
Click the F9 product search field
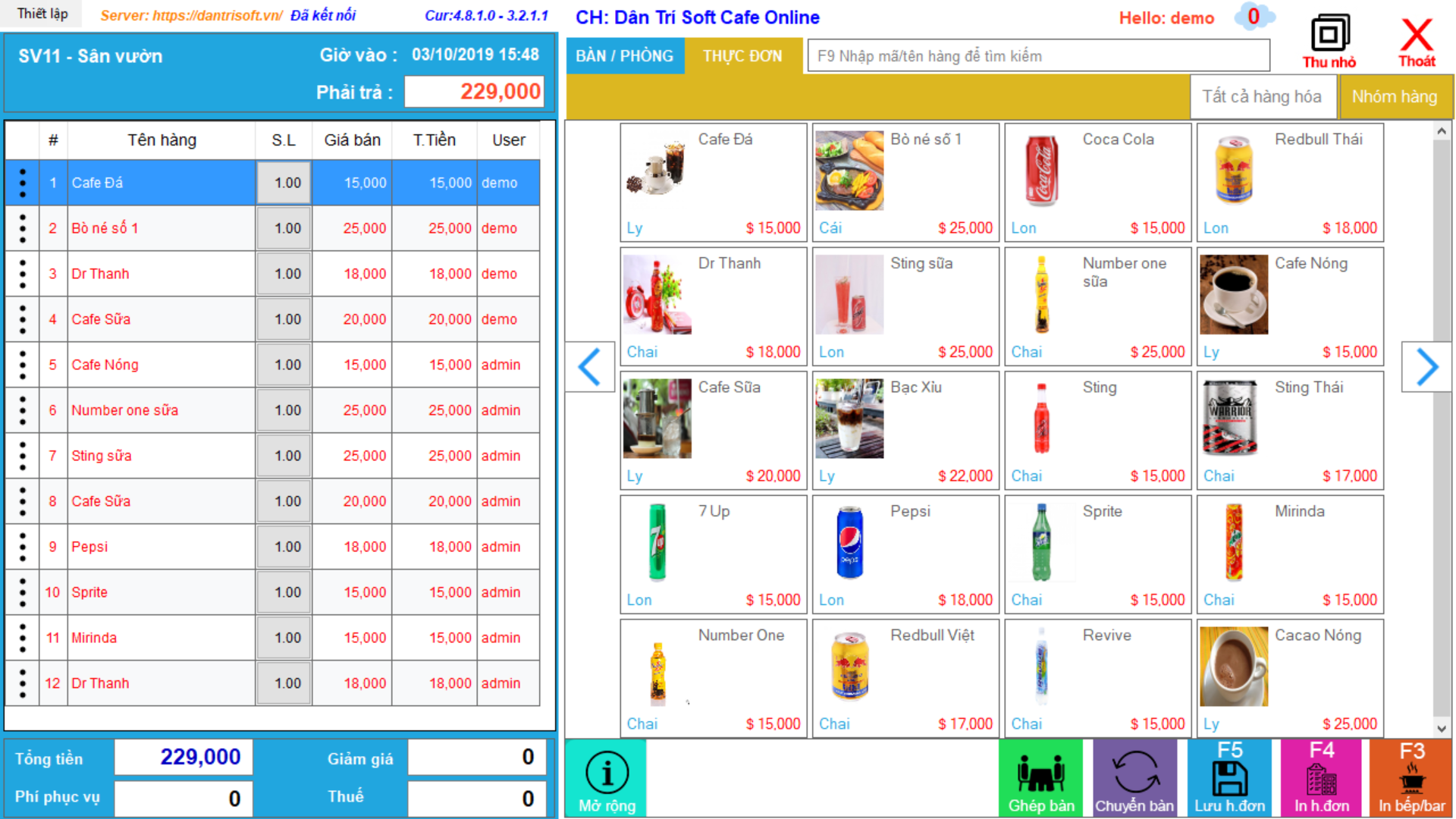[1038, 56]
